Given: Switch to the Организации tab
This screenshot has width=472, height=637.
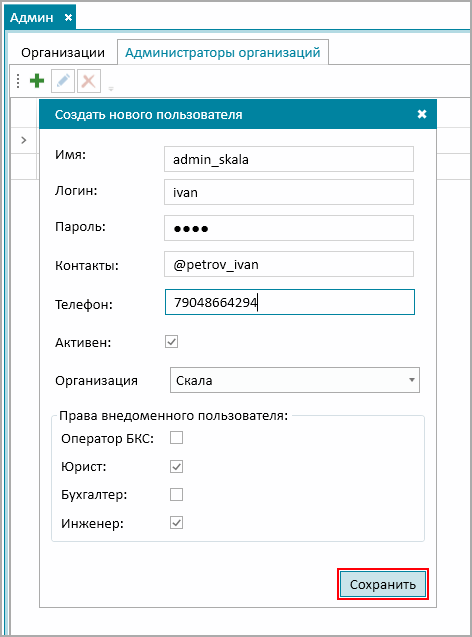Looking at the screenshot, I should [63, 53].
